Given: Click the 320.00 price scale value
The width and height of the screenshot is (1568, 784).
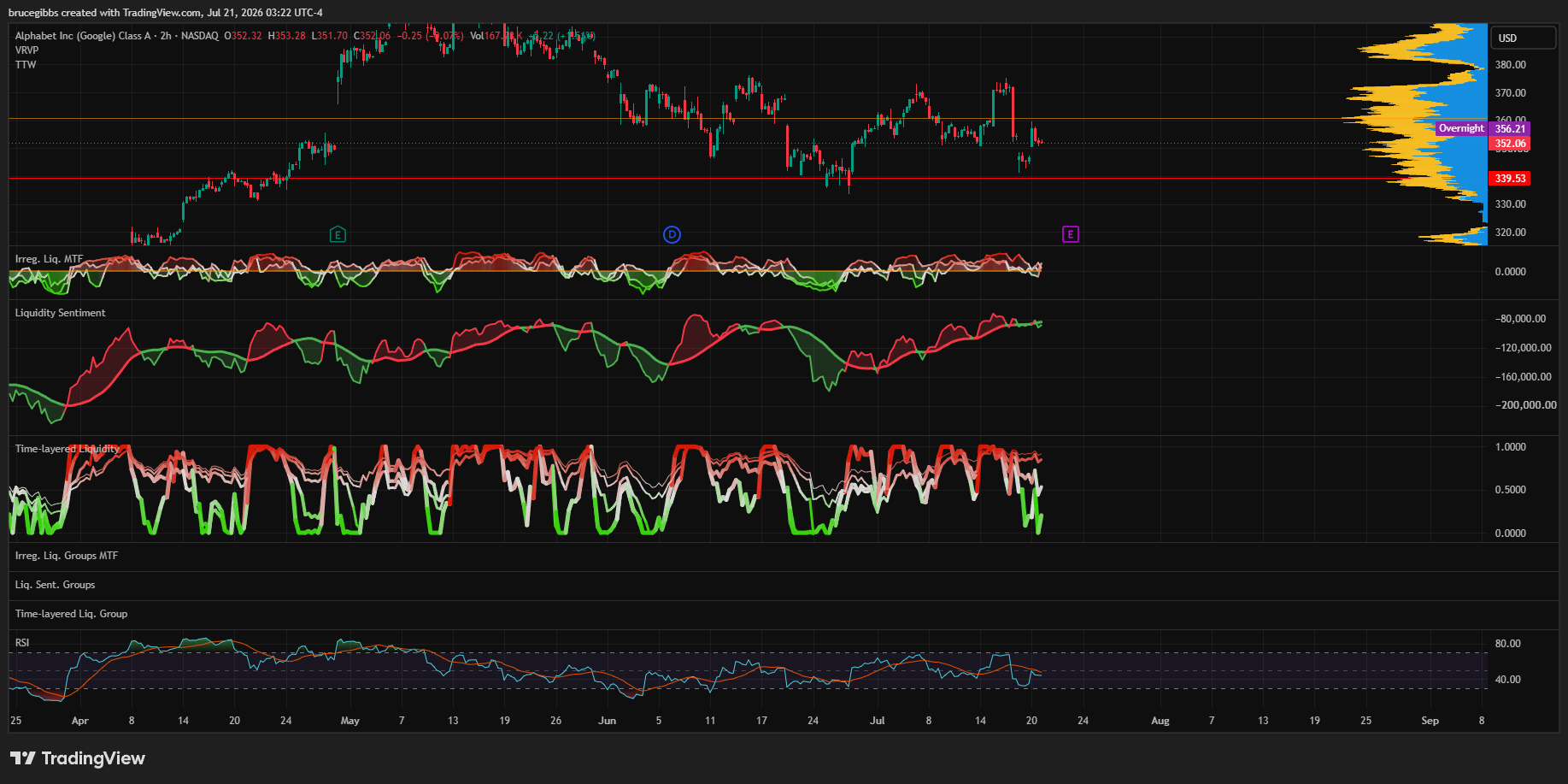Looking at the screenshot, I should point(1511,233).
